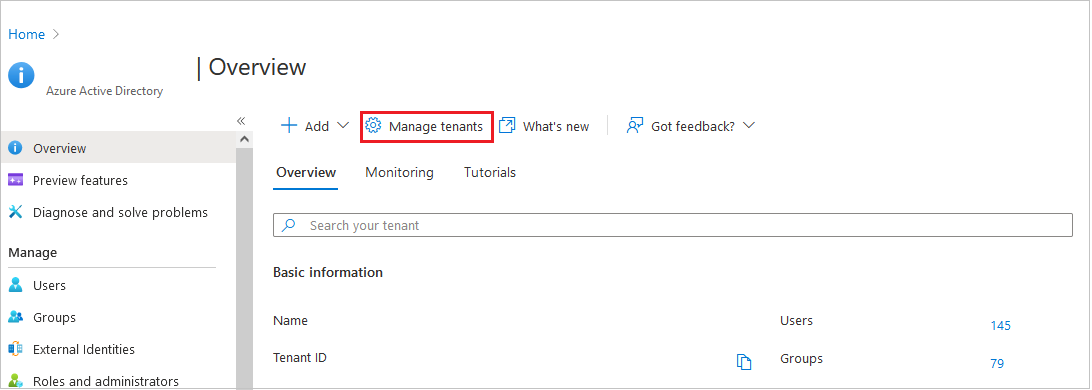Expand the Got feedback dropdown chevron
The height and width of the screenshot is (390, 1092).
(x=749, y=126)
